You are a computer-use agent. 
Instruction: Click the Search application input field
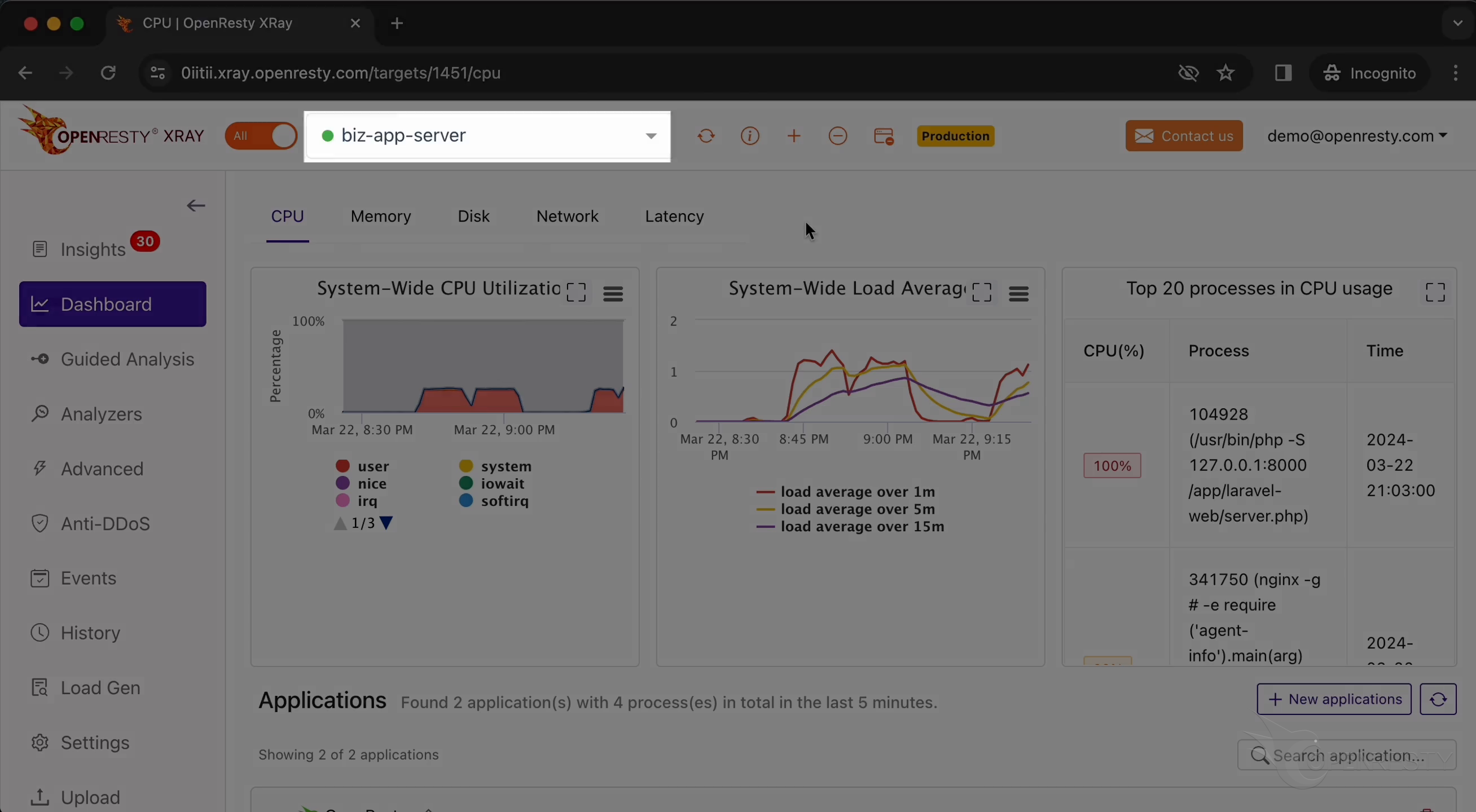pos(1346,755)
